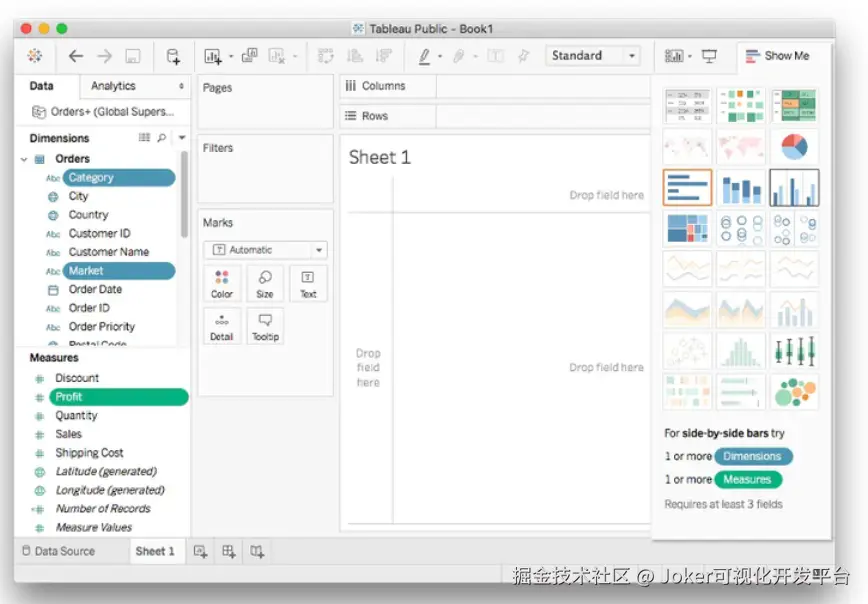Viewport: 868px width, 604px height.
Task: Click the presentation mode icon in toolbar
Action: (709, 56)
